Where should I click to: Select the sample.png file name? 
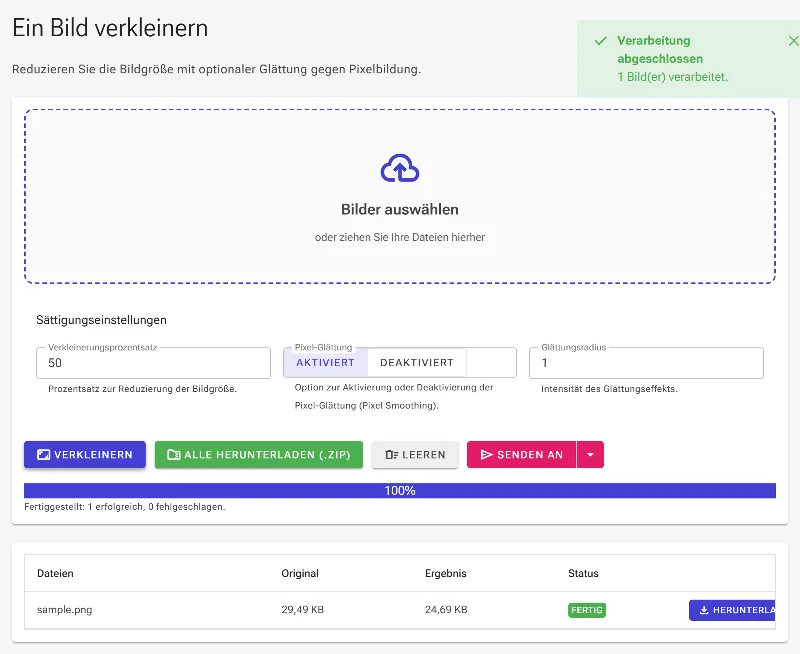click(x=65, y=610)
